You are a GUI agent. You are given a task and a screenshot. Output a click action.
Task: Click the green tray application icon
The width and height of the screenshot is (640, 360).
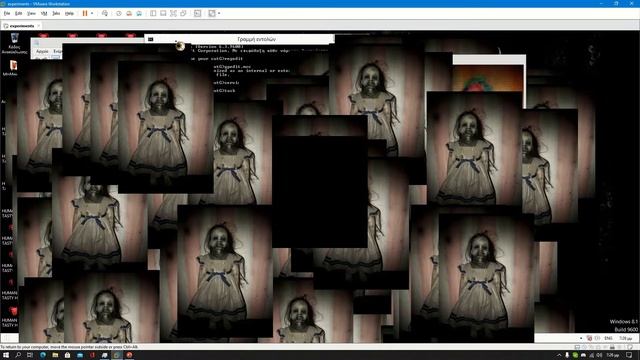coord(575,355)
